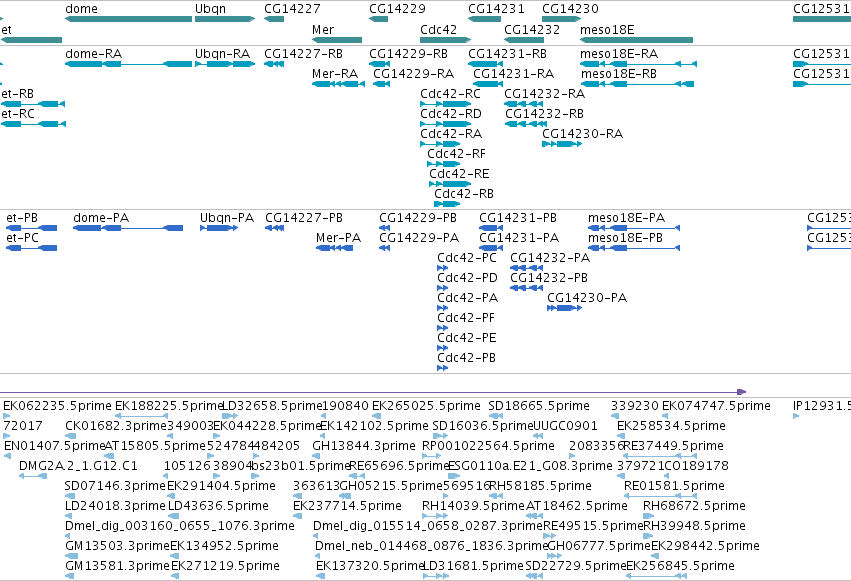
Task: Select the CG14229 gene label
Action: pos(397,9)
